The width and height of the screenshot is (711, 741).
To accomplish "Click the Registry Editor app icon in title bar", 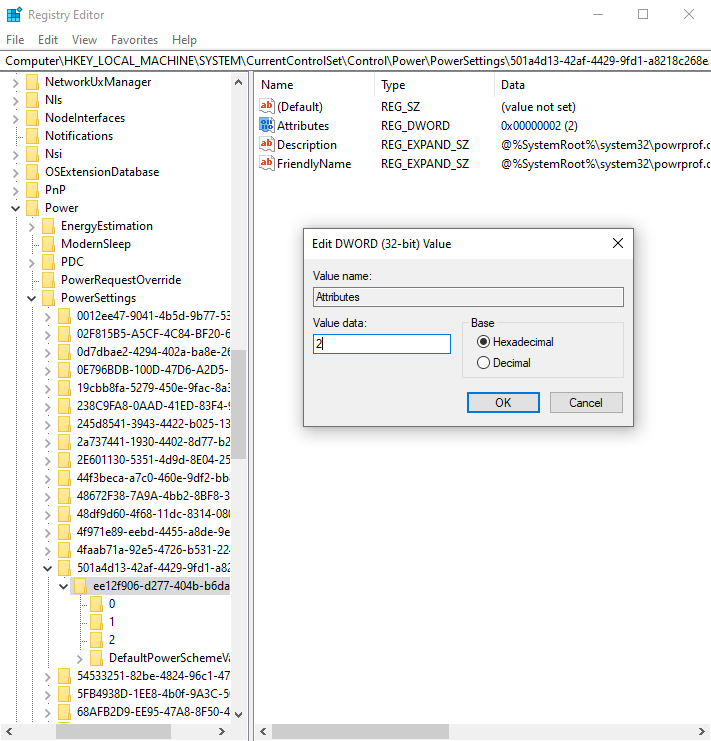I will (x=14, y=15).
